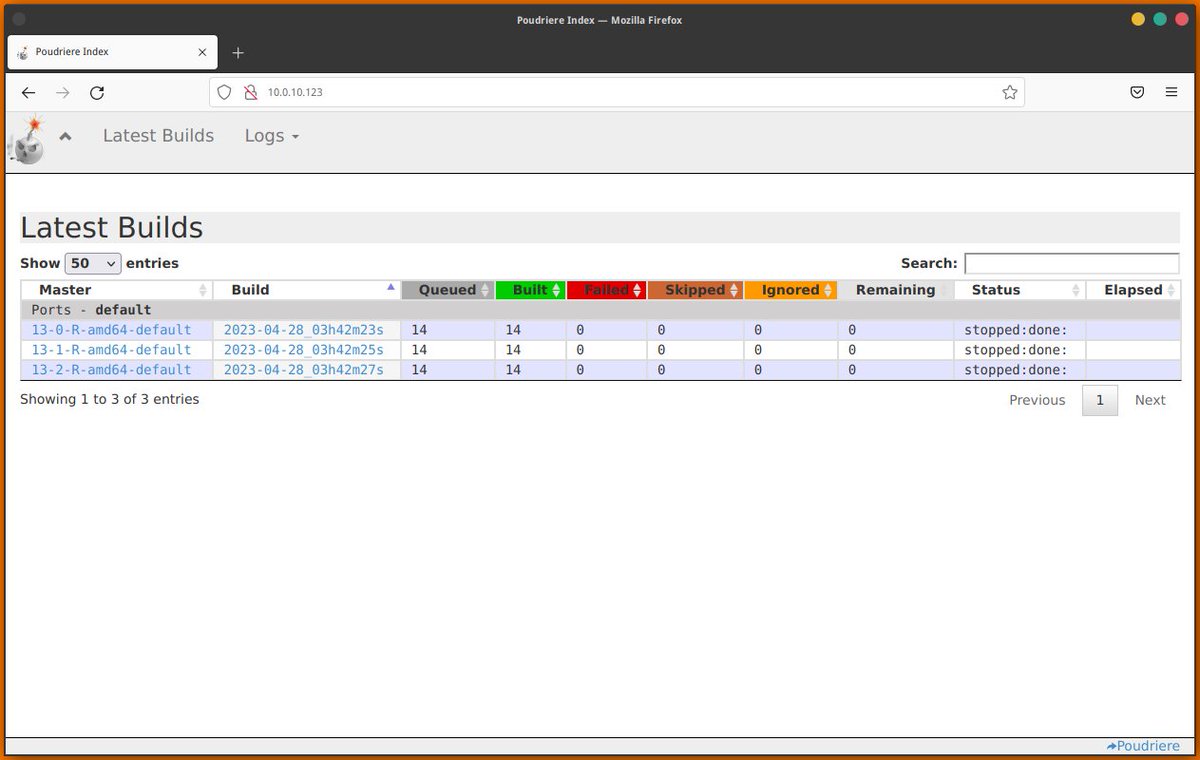Close the Poudriere Index tab

click(x=202, y=52)
